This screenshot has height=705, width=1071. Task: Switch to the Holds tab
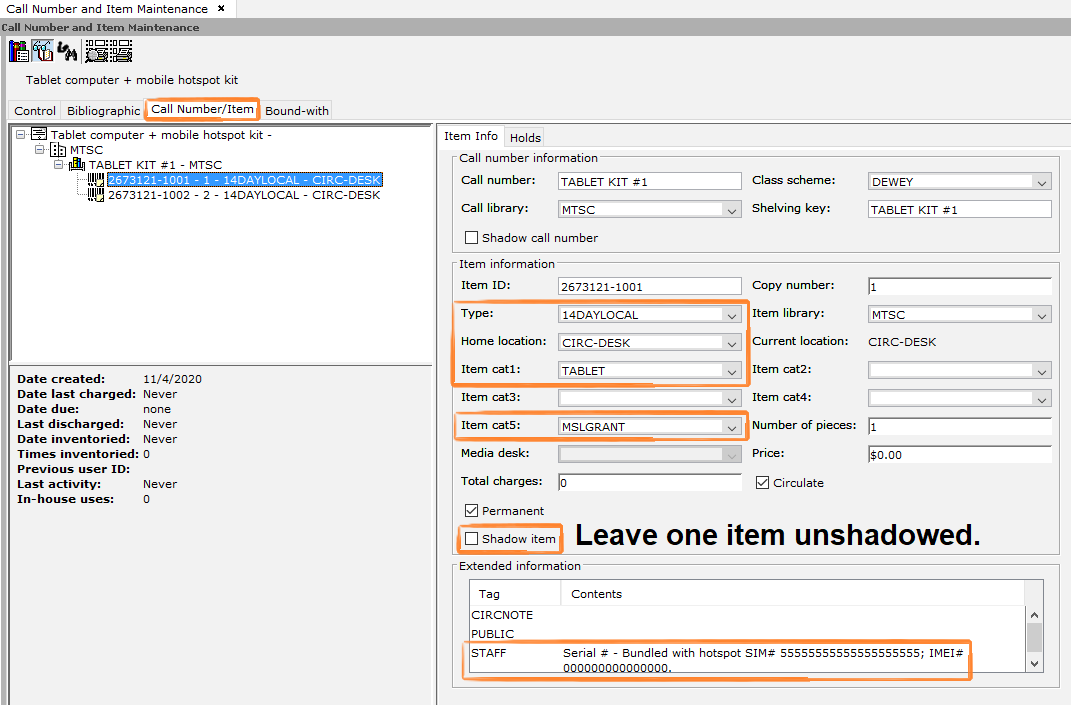524,137
